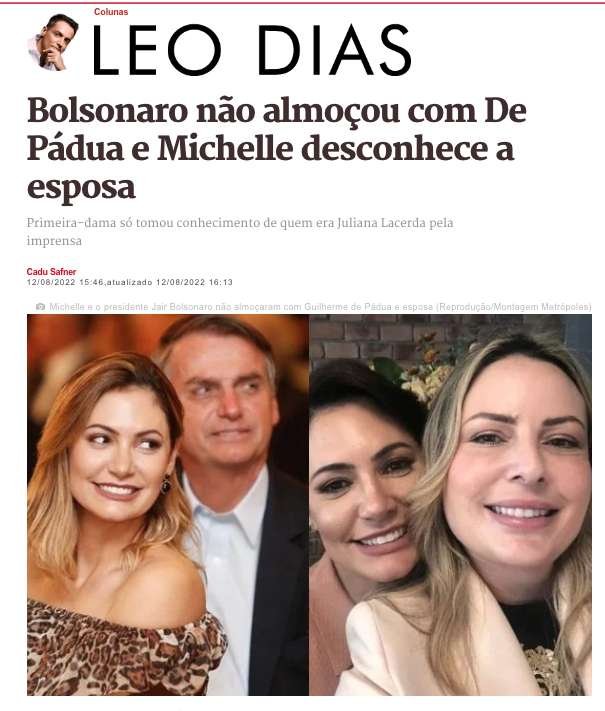Click the 'Reprodução/Montagem Metrópoles' photo credit
Viewport: 605px width, 711px height.
tap(514, 307)
